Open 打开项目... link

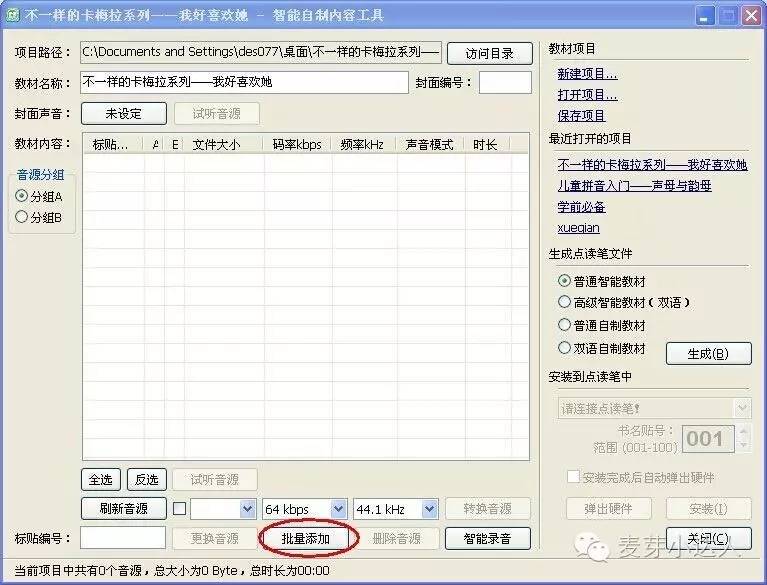pyautogui.click(x=587, y=95)
